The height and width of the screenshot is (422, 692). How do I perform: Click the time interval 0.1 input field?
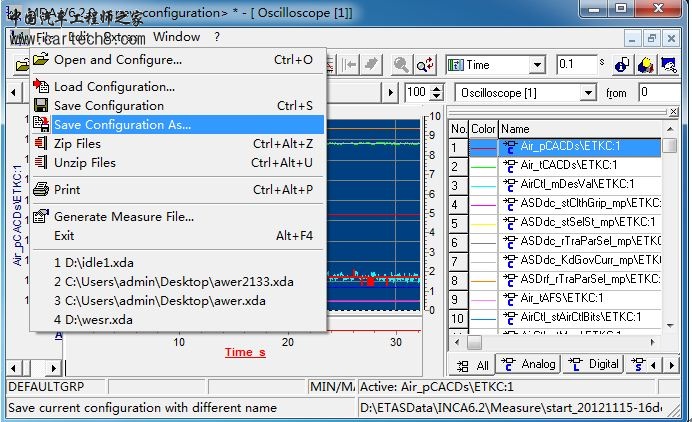coord(577,65)
